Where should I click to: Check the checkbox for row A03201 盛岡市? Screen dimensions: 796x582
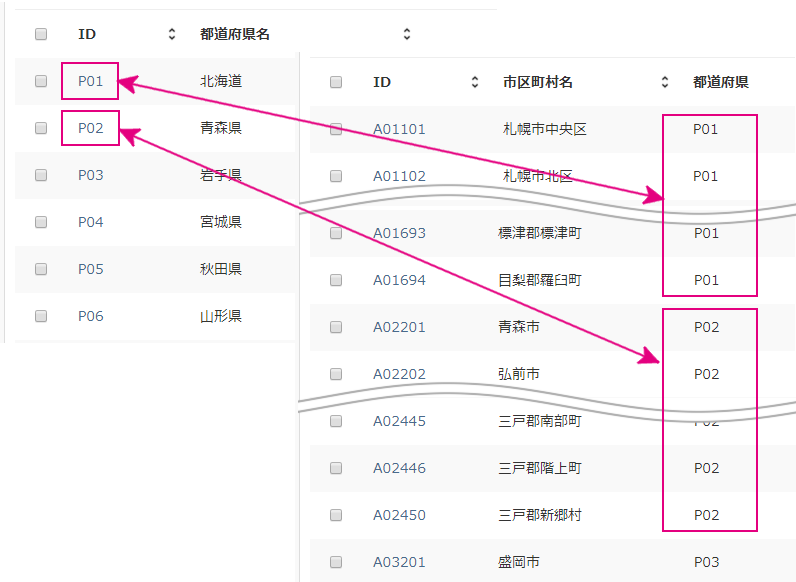pyautogui.click(x=336, y=562)
